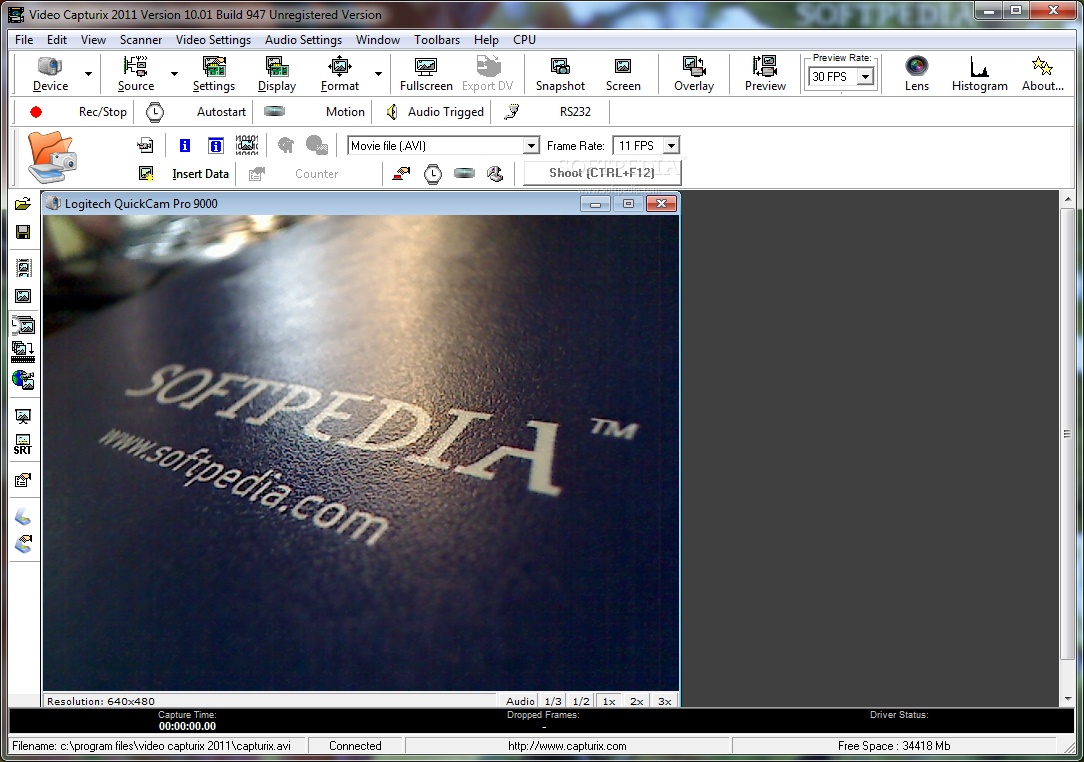This screenshot has width=1084, height=762.
Task: Open the File menu
Action: click(x=24, y=39)
